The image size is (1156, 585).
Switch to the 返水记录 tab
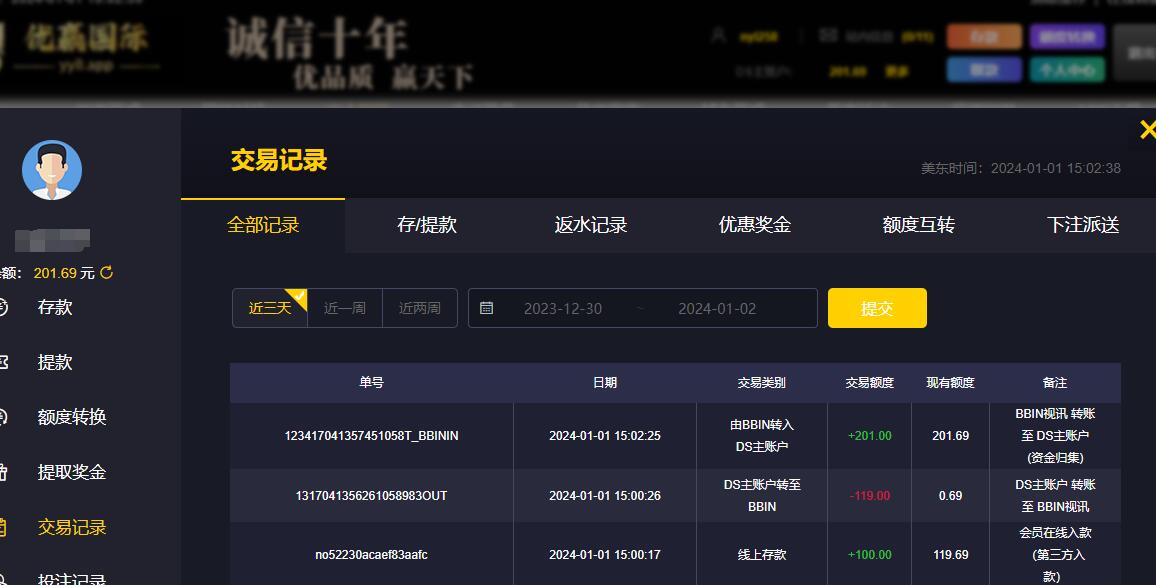[x=591, y=225]
